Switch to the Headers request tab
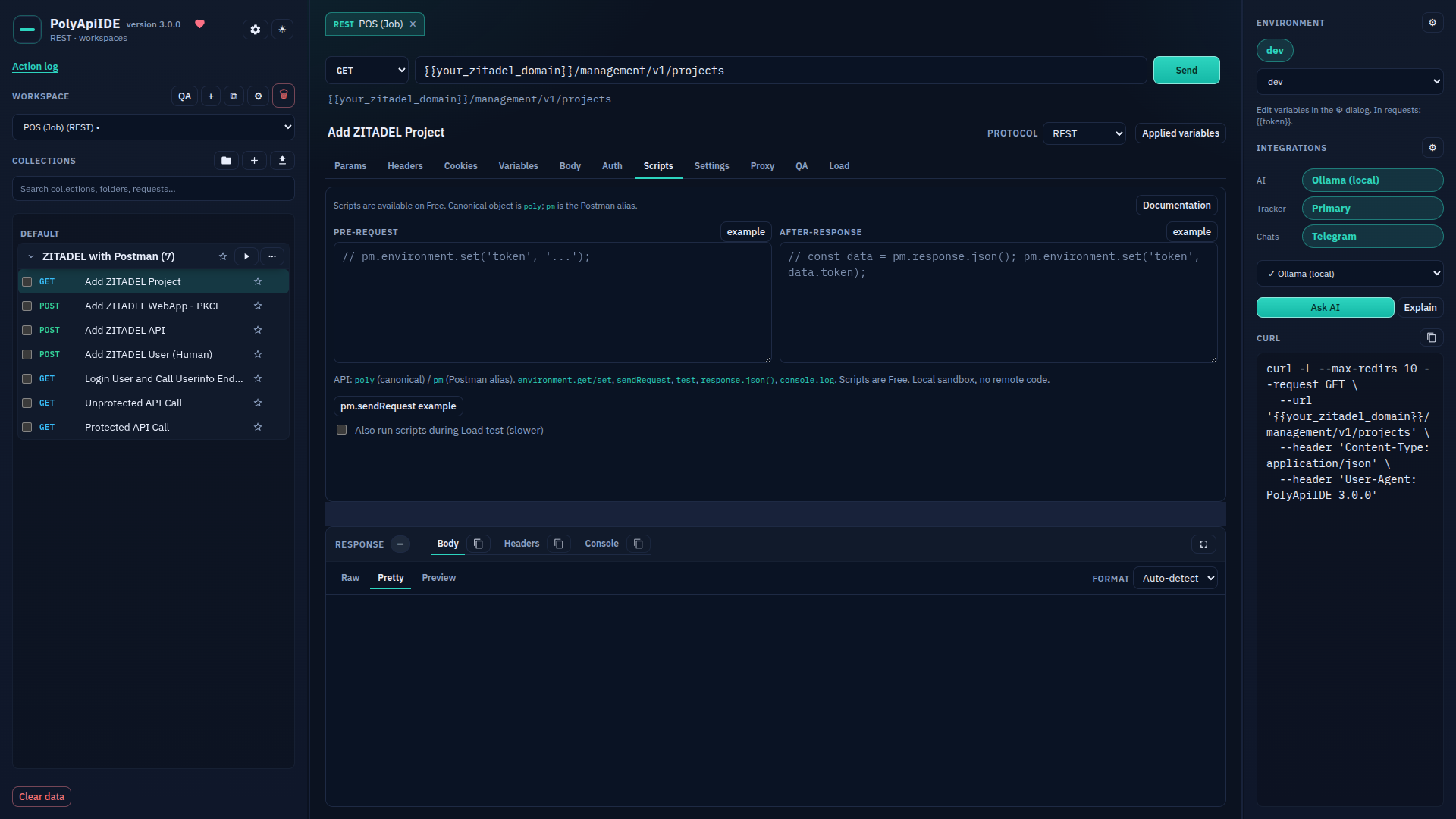 (405, 166)
